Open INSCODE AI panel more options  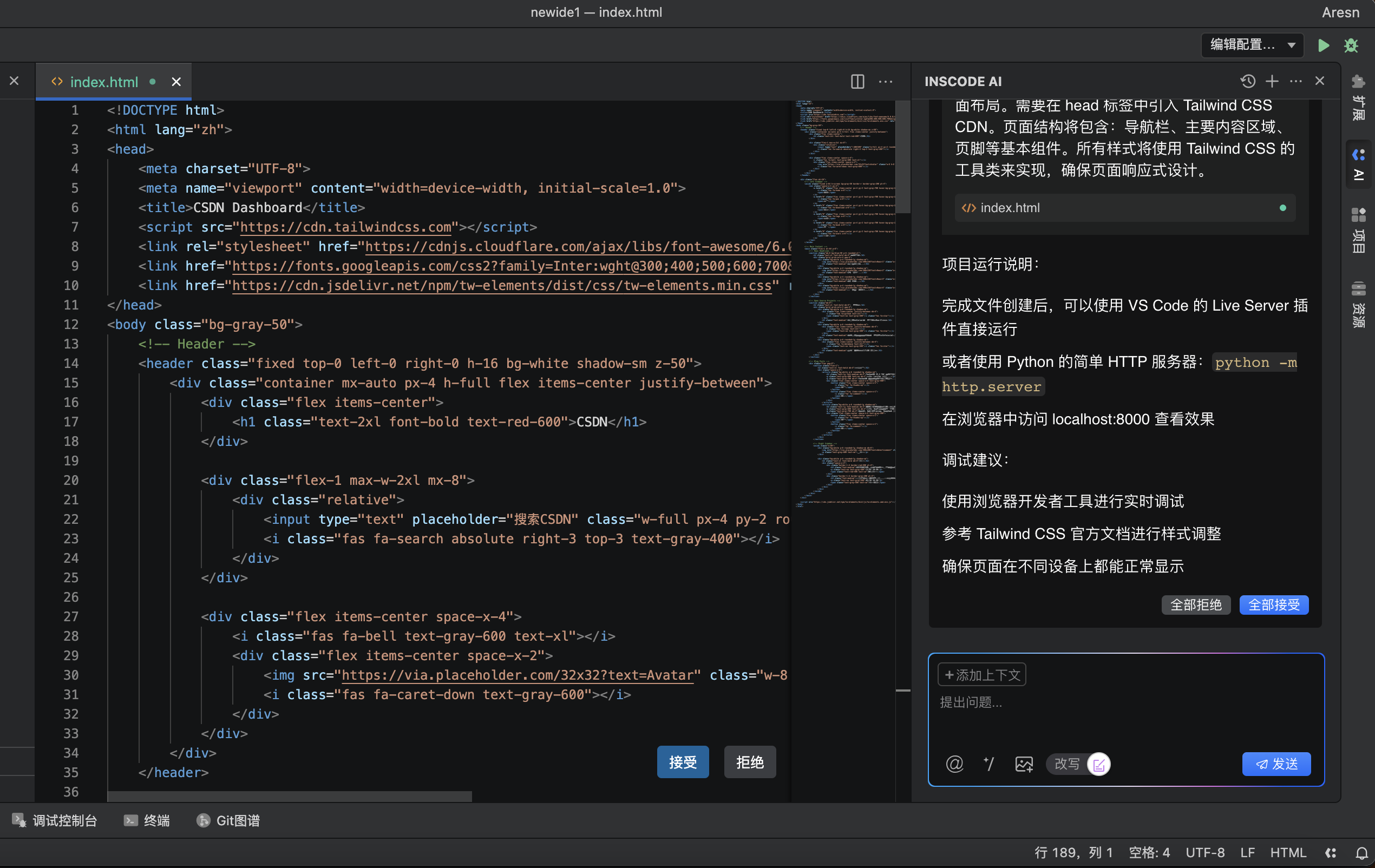1295,81
